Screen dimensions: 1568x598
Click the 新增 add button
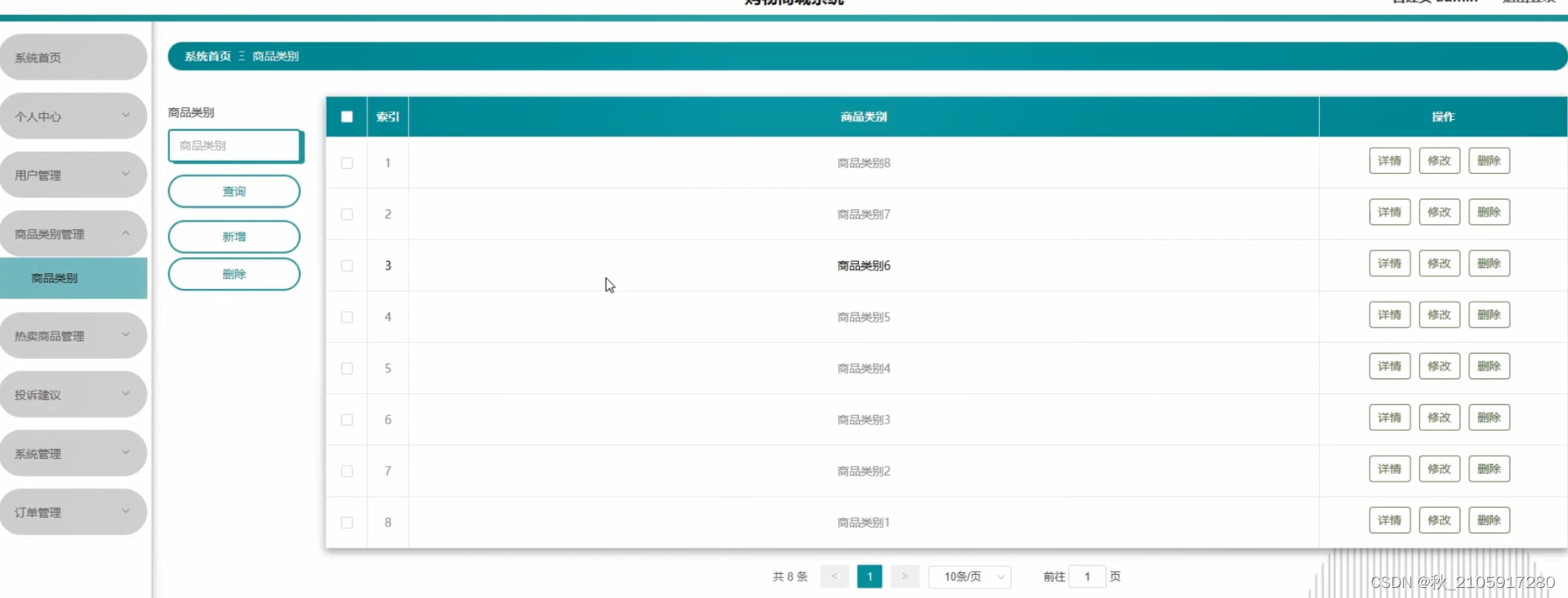[x=234, y=237]
